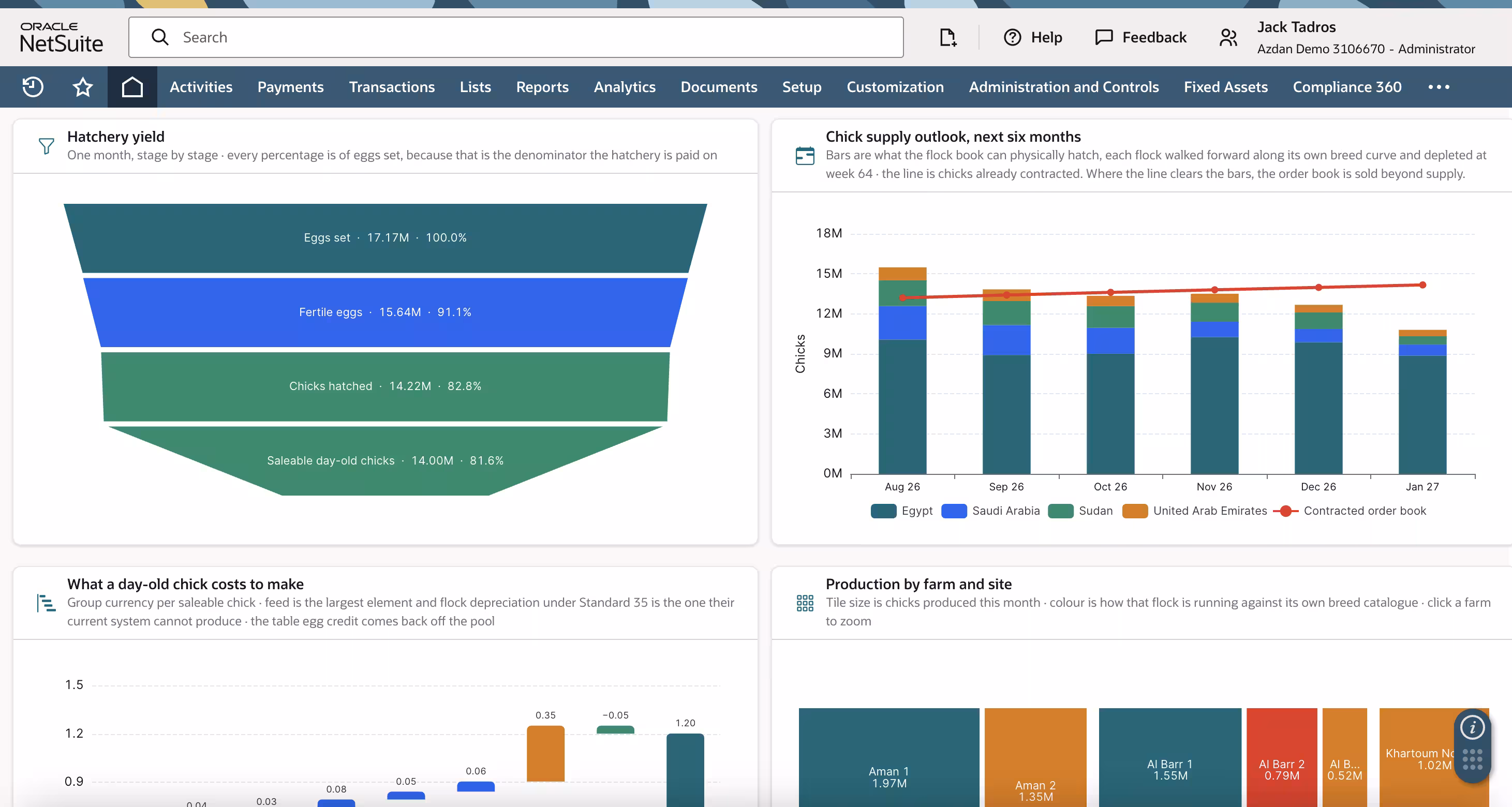
Task: Toggle the Saudi Arabia legend swatch
Action: [954, 511]
